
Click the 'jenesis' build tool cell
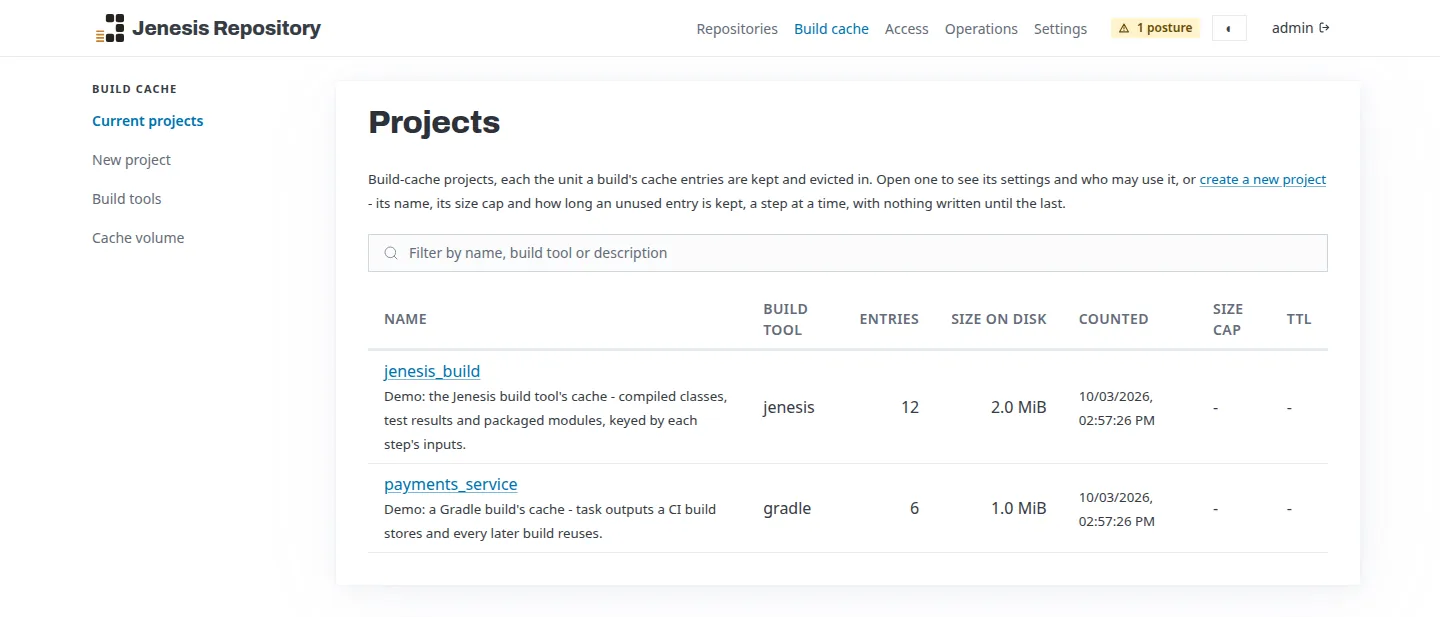click(x=789, y=407)
